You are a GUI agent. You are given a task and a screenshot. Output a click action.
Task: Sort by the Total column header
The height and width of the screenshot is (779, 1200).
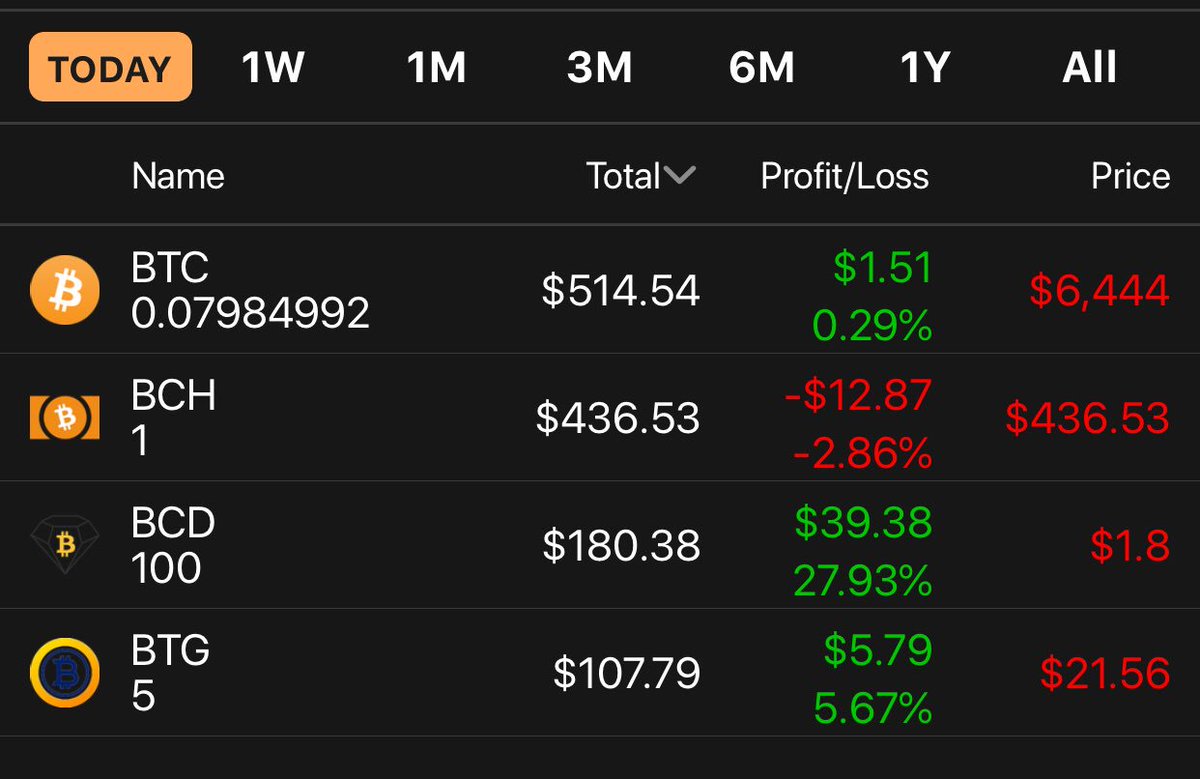coord(623,176)
